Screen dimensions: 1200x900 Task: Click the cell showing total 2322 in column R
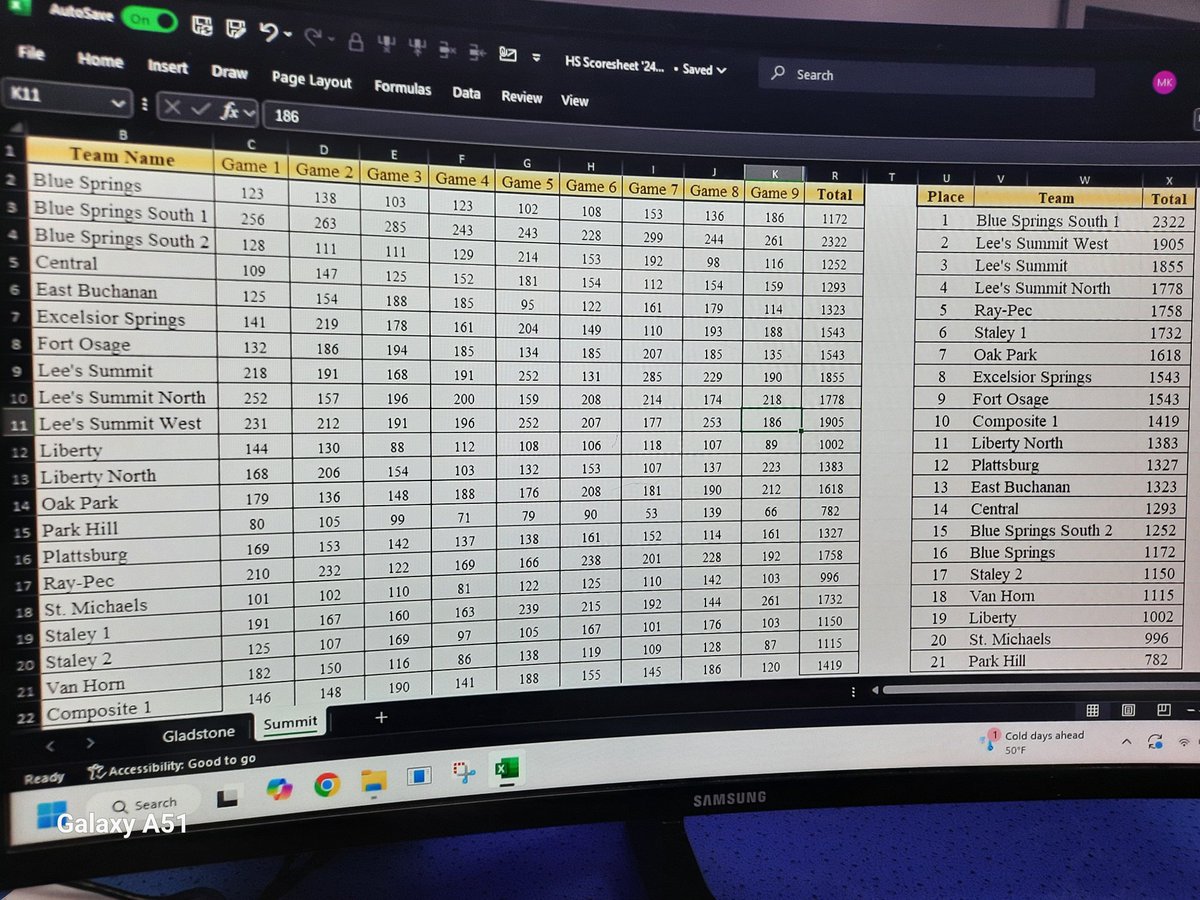pos(834,242)
